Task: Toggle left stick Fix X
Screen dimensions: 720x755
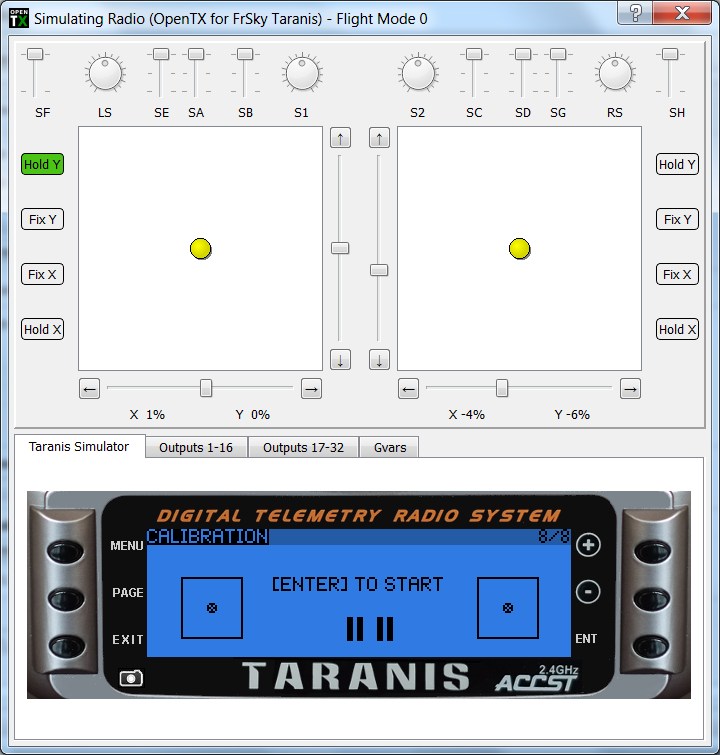Action: [42, 274]
